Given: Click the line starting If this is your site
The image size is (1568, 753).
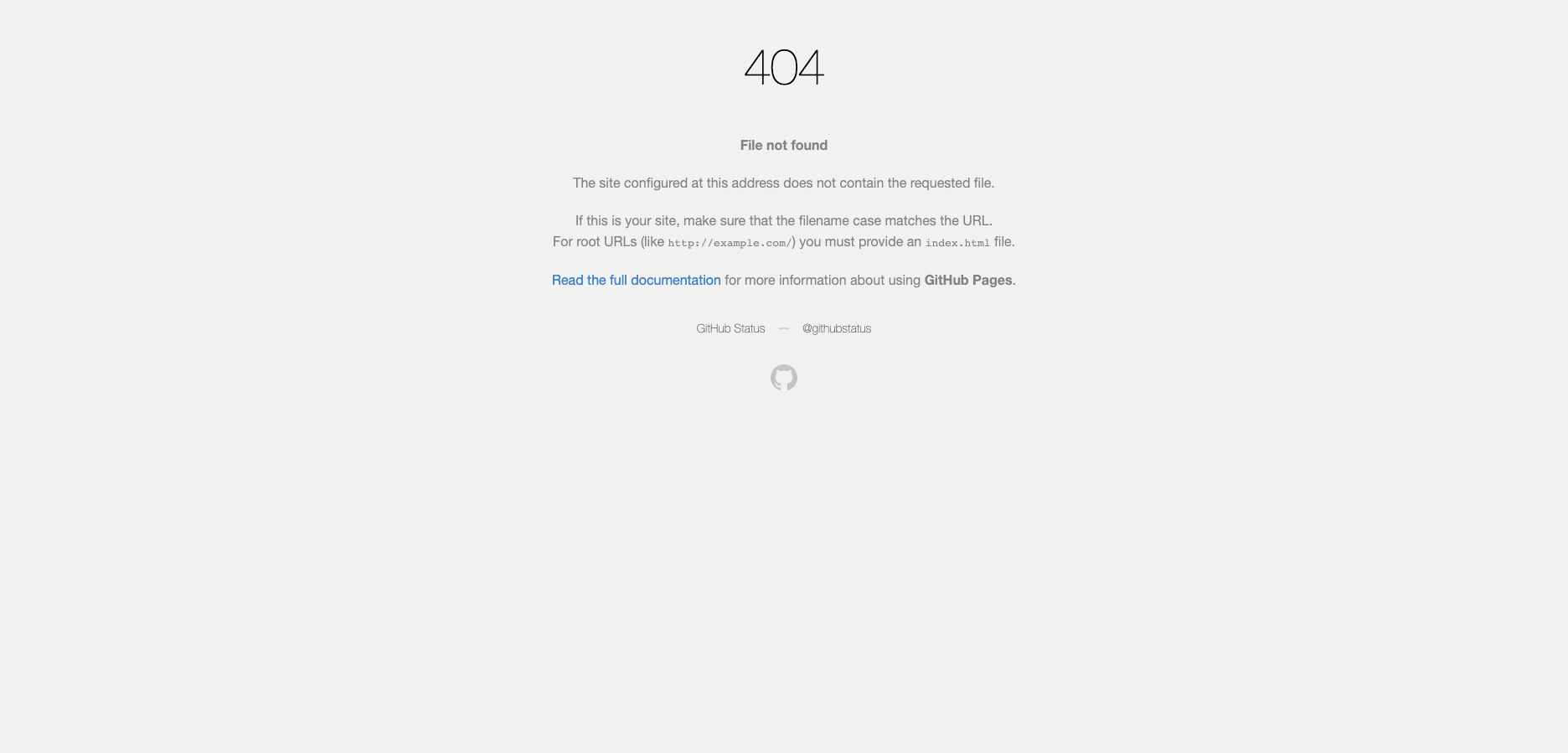Looking at the screenshot, I should [x=784, y=220].
